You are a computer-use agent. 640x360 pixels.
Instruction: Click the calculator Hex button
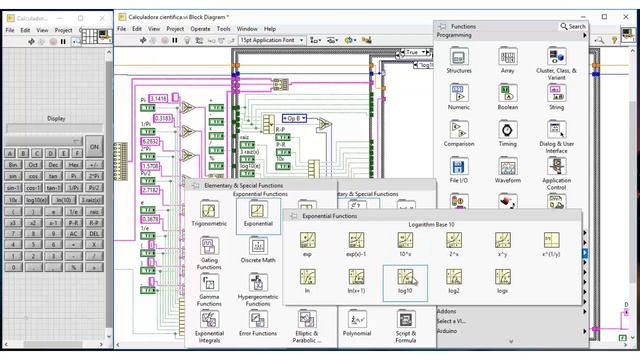pyautogui.click(x=73, y=165)
